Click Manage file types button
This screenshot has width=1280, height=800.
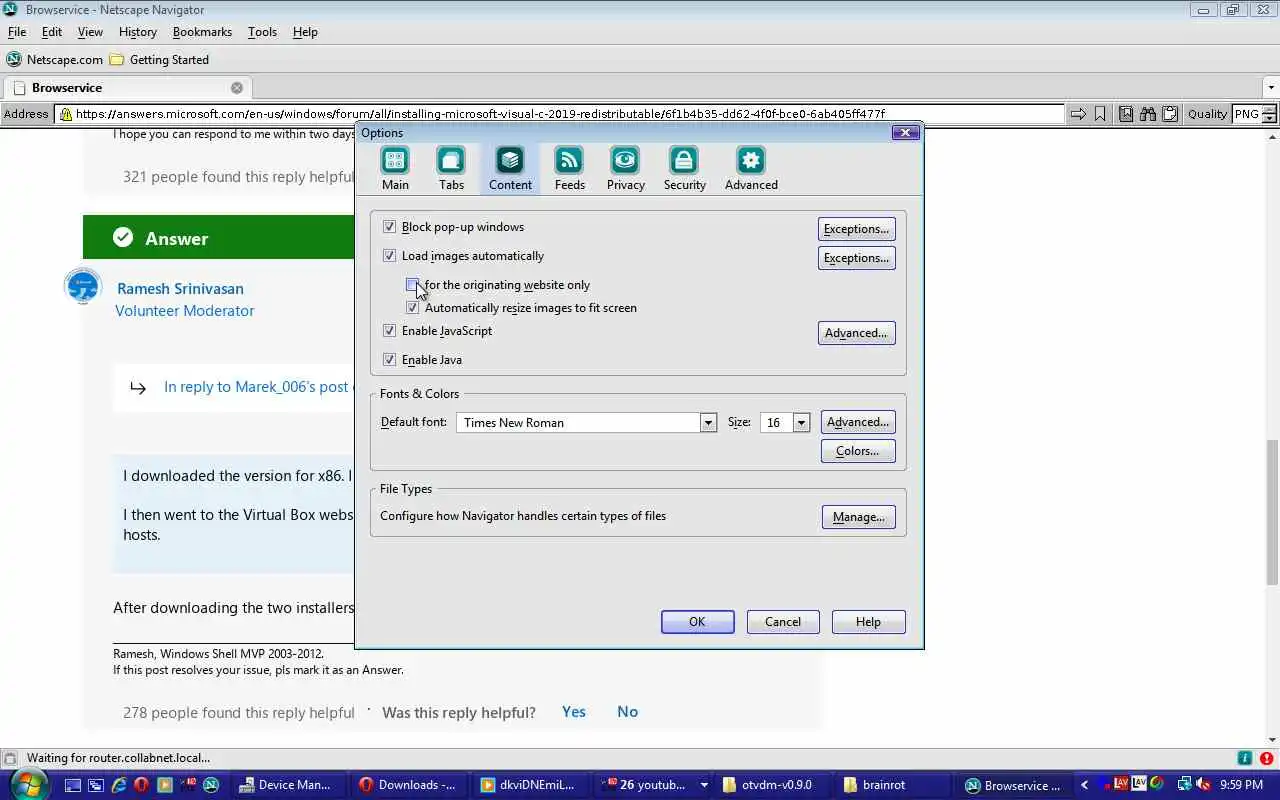point(858,517)
